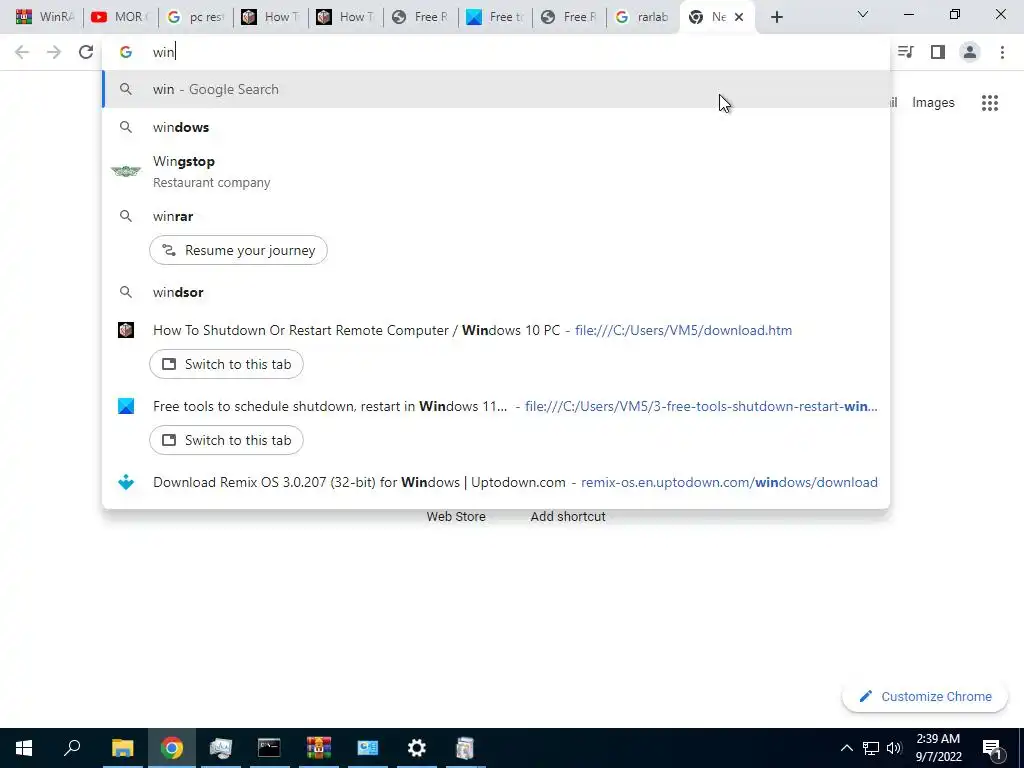1024x768 pixels.
Task: Open network status tray icon
Action: click(871, 748)
